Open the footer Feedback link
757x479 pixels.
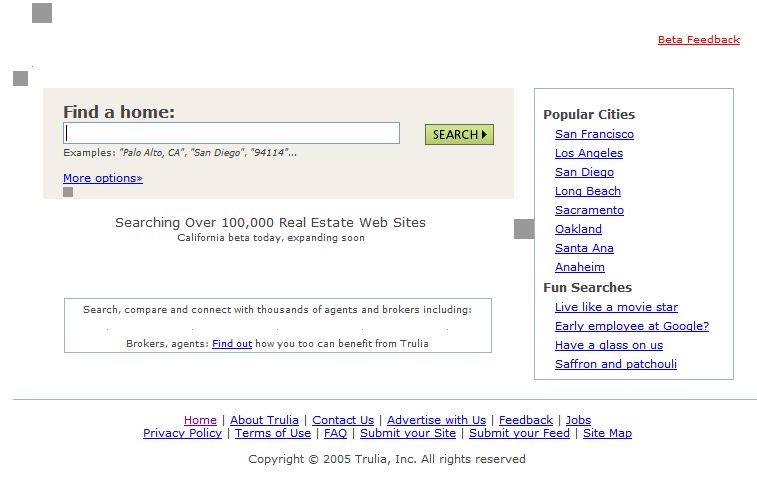(526, 420)
